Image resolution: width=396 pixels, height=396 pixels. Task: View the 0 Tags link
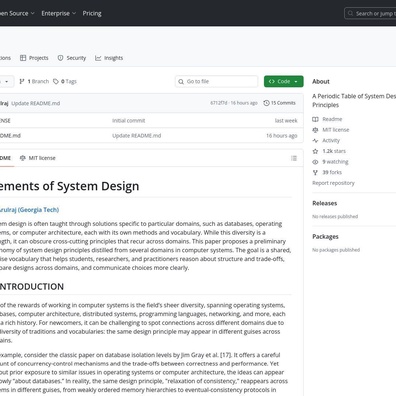(x=65, y=82)
